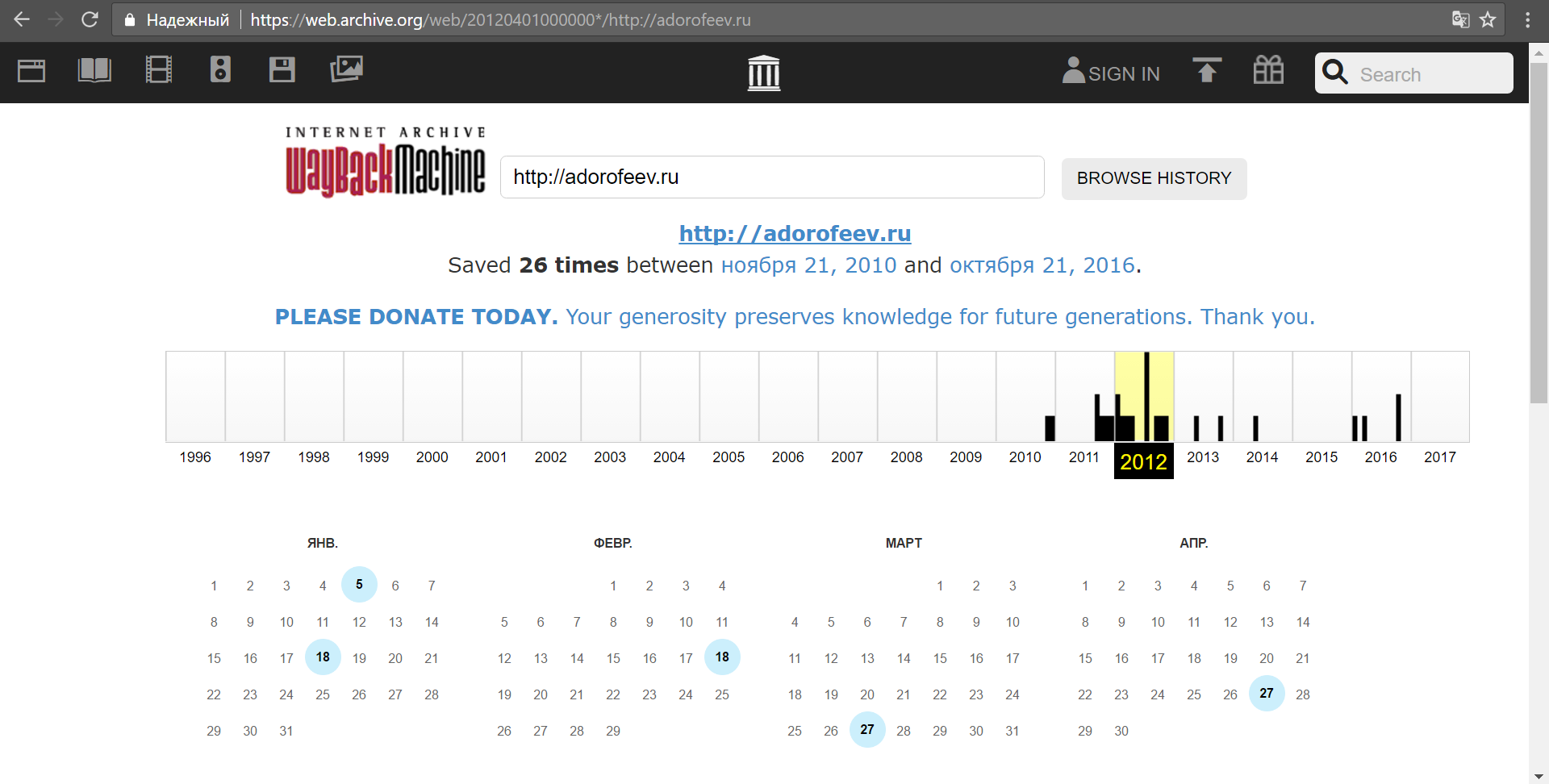Click the secure padlock icon
The image size is (1549, 784).
[129, 19]
